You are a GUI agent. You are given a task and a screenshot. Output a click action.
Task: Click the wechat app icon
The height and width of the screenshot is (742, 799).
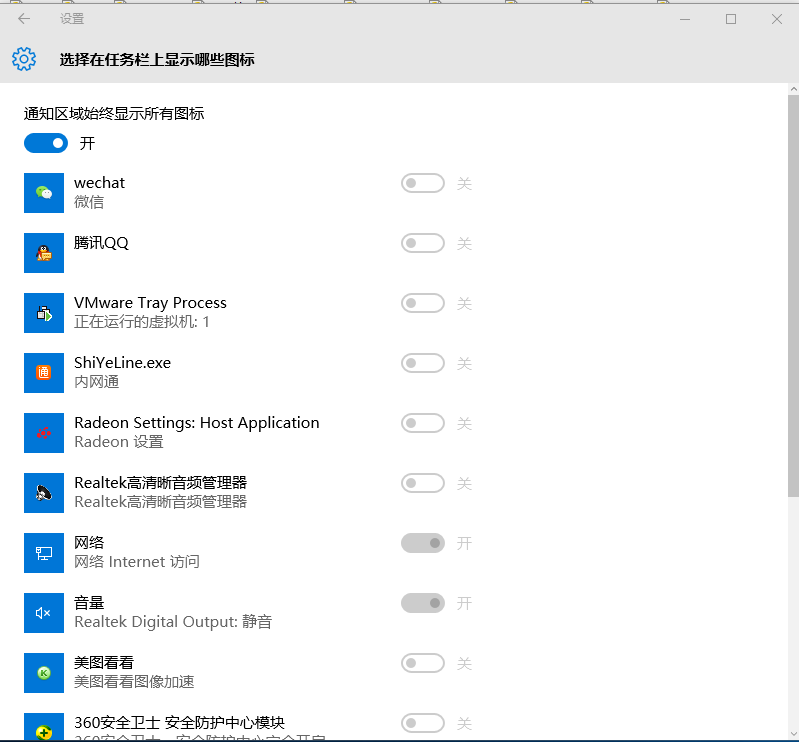[x=44, y=193]
